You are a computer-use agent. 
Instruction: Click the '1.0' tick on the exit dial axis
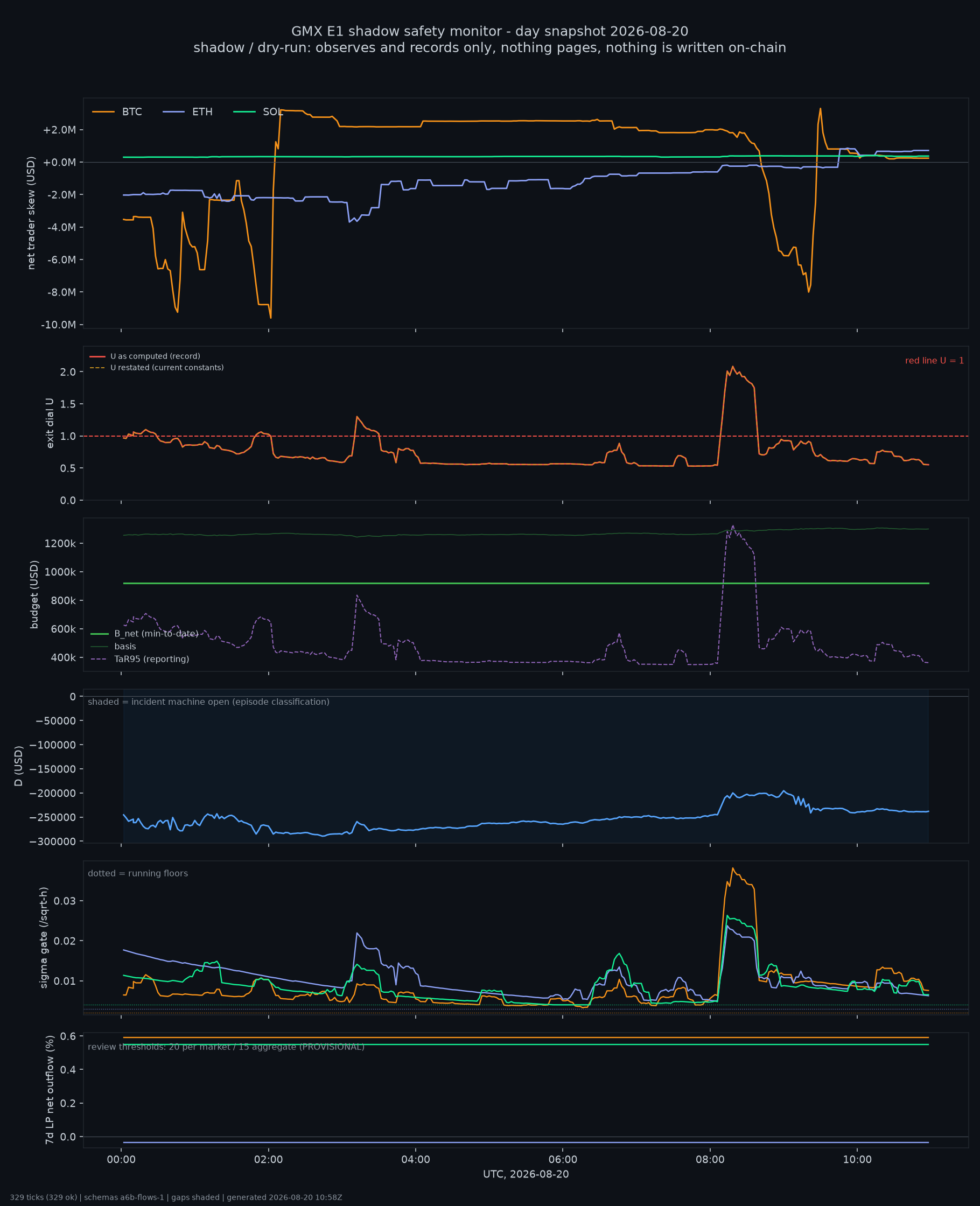pyautogui.click(x=68, y=436)
